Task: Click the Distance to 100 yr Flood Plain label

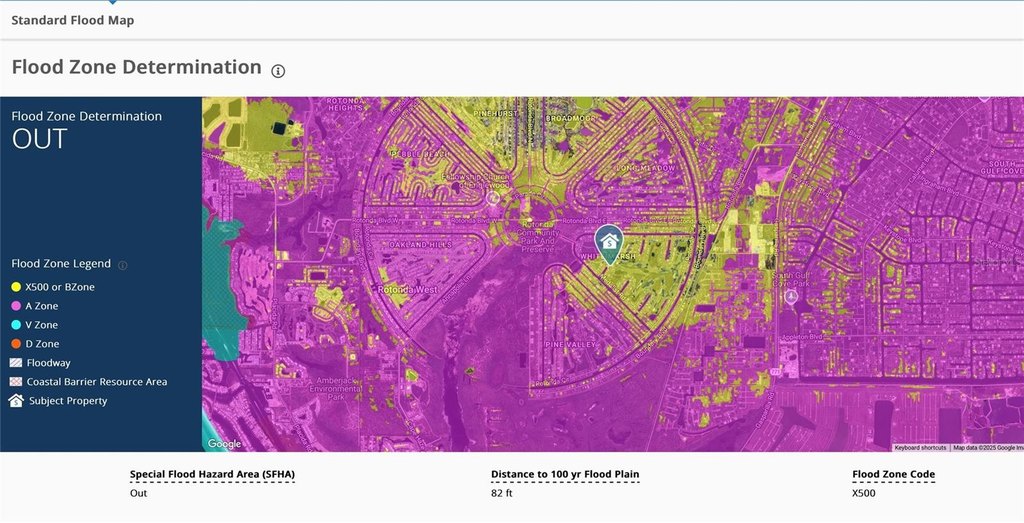Action: coord(565,475)
